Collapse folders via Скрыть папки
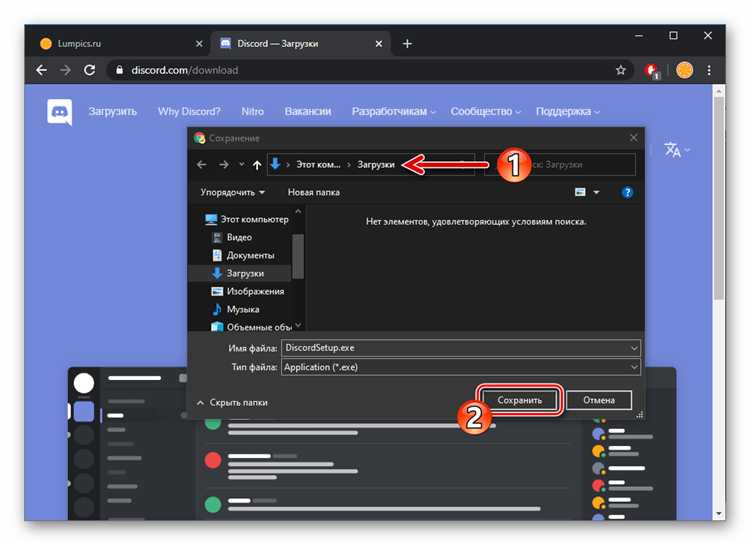Screen dimensions: 750x545 click(232, 403)
